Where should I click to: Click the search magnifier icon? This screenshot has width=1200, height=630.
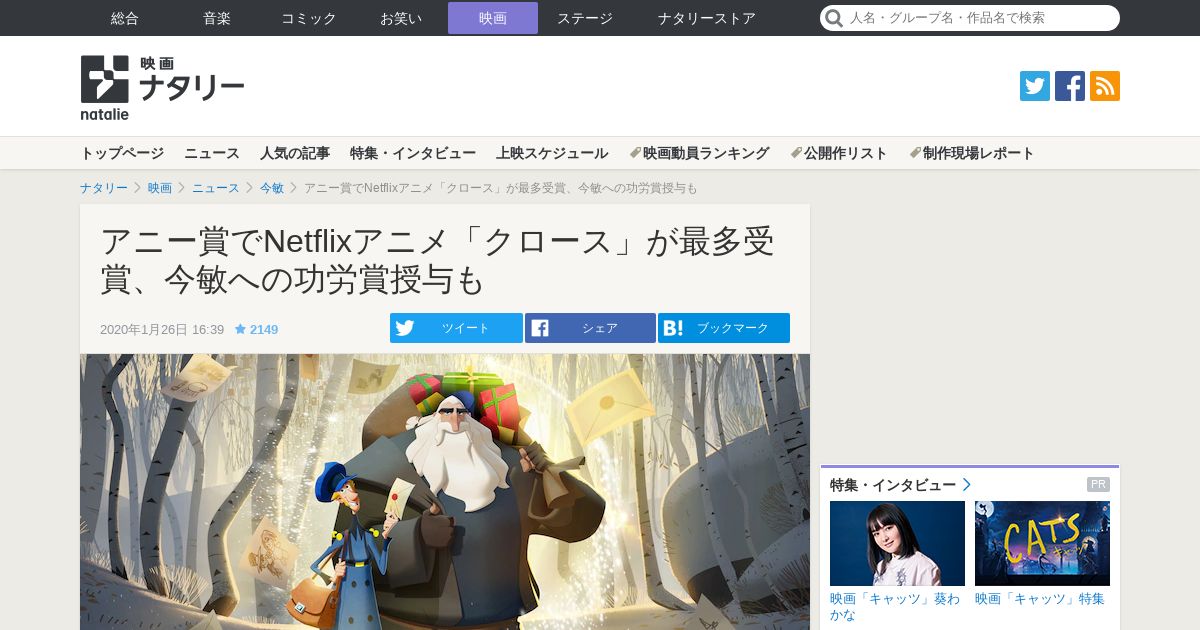[834, 18]
